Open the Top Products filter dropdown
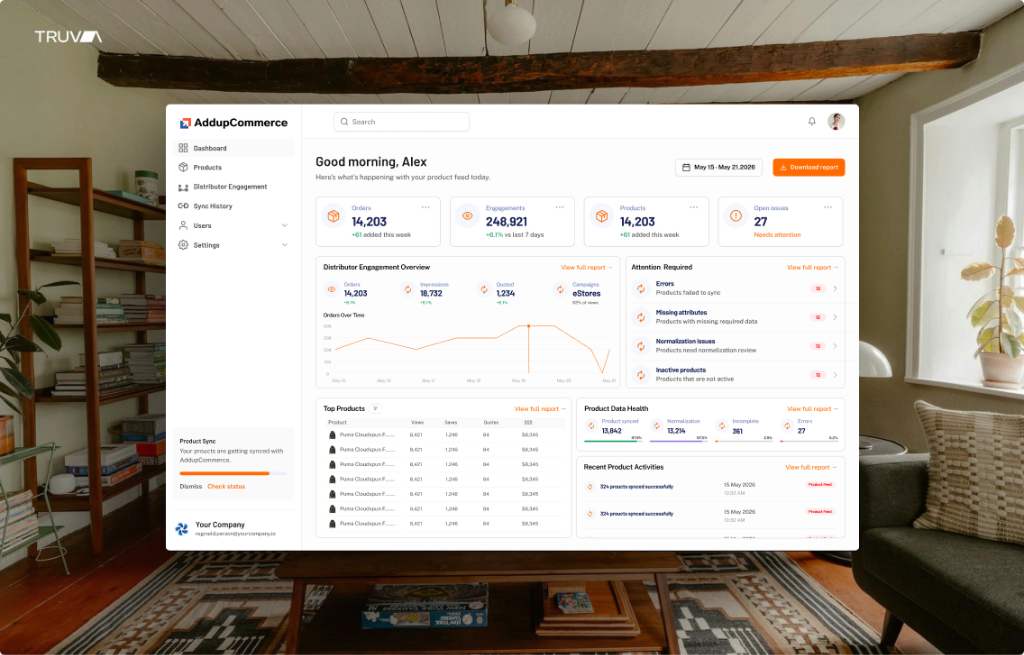Screen dimensions: 1024x655 376,409
